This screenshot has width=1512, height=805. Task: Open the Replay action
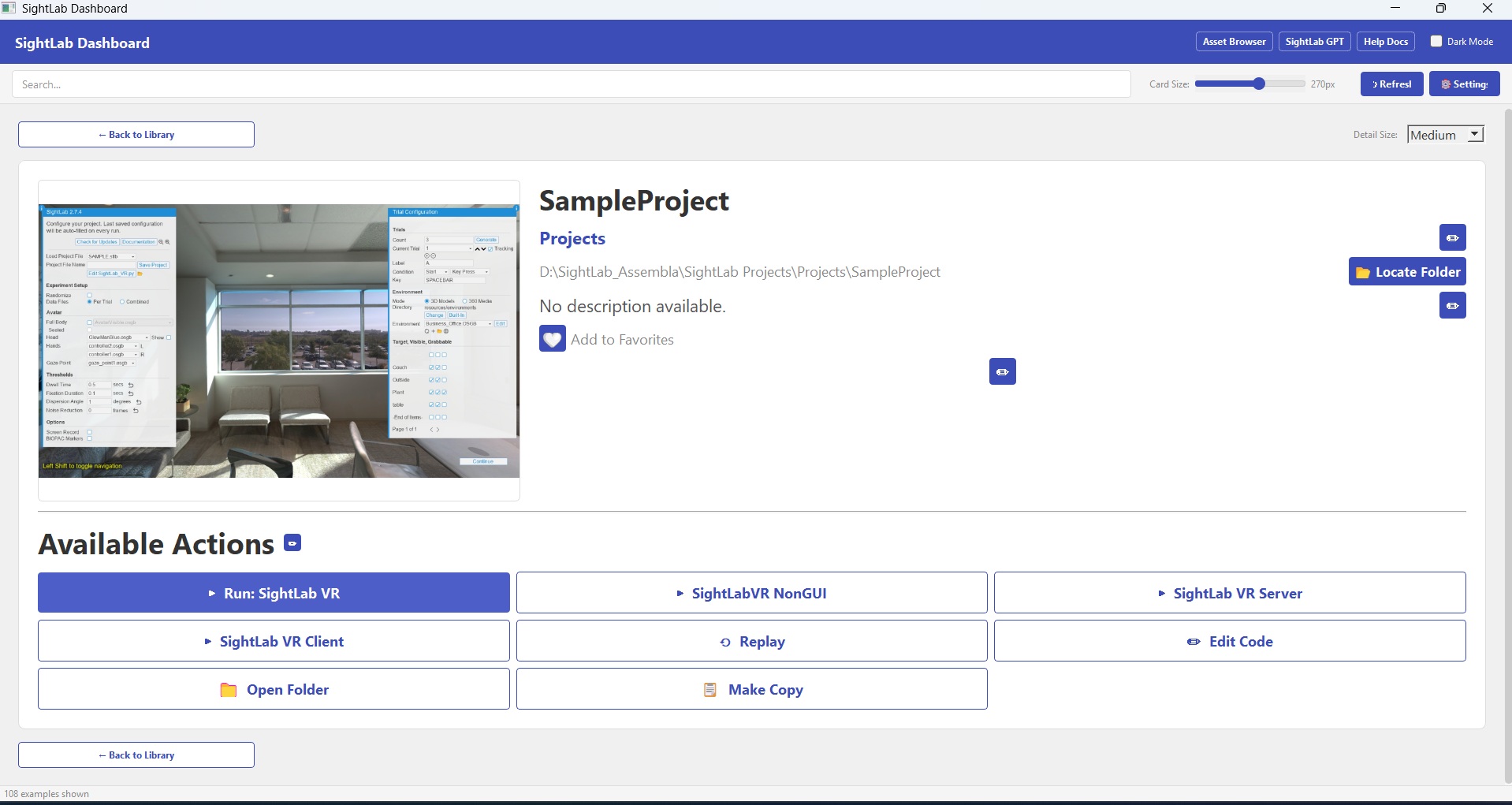pyautogui.click(x=751, y=641)
